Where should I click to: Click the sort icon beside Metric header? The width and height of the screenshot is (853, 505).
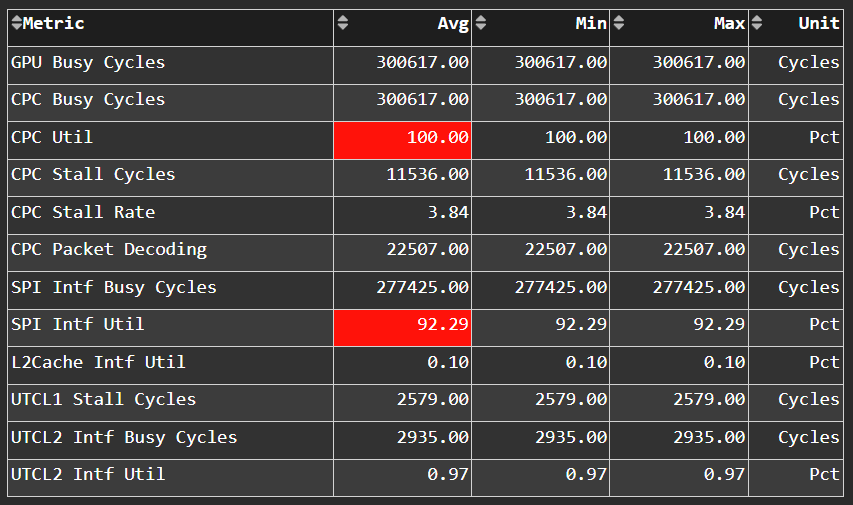tap(16, 23)
